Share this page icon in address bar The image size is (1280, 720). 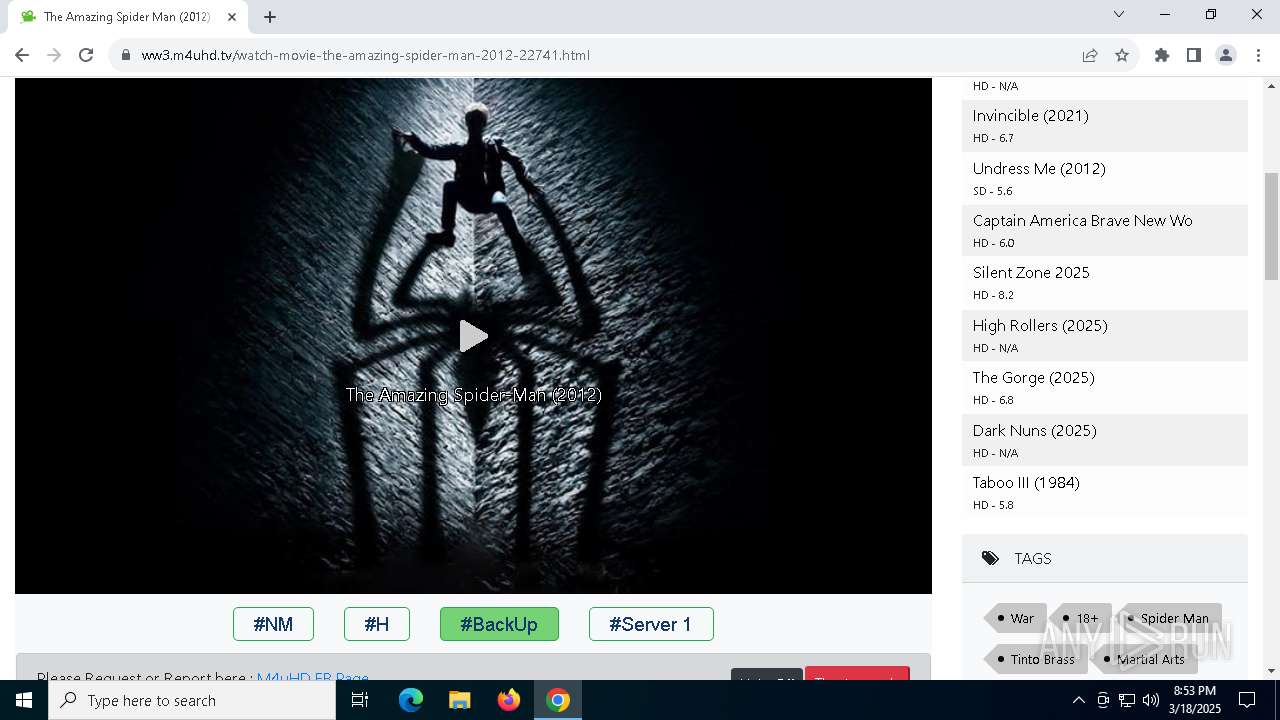tap(1090, 55)
